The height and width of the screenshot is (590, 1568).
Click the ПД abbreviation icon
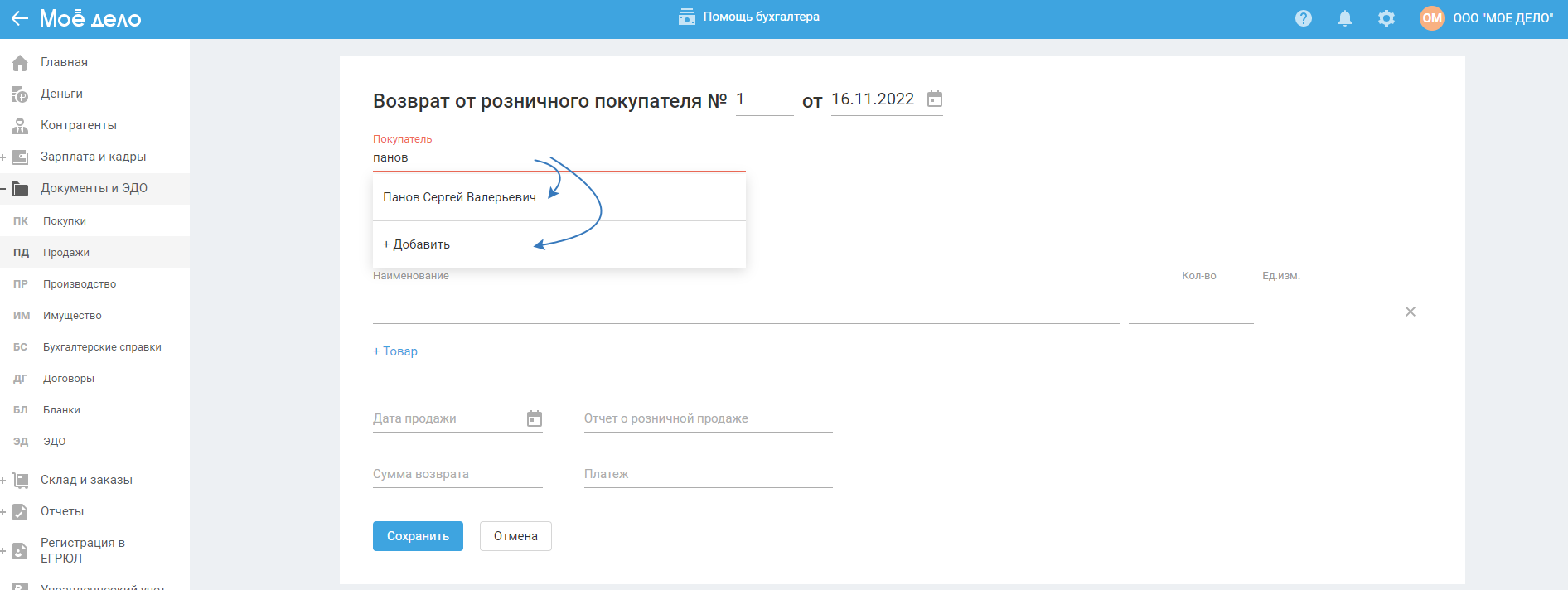[21, 253]
